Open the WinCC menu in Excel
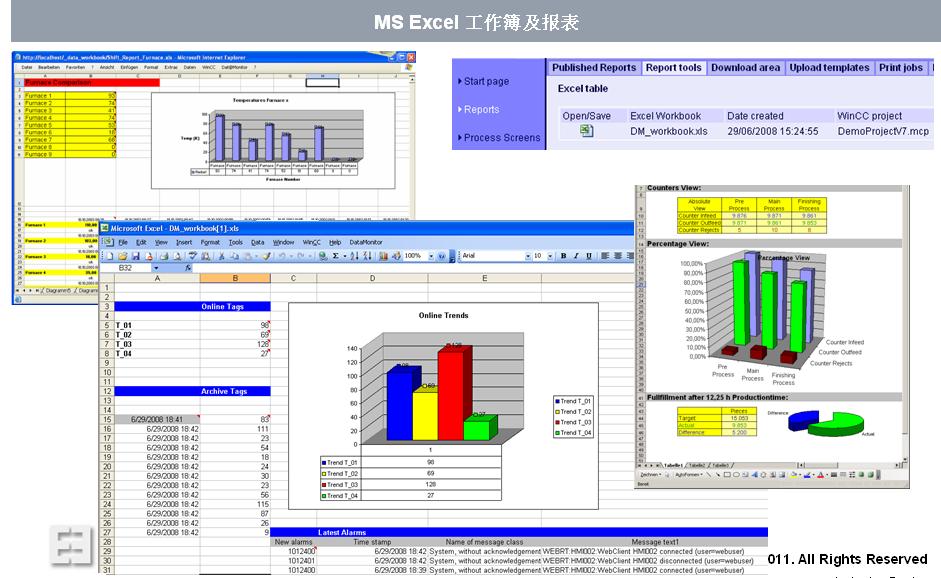 click(x=311, y=242)
